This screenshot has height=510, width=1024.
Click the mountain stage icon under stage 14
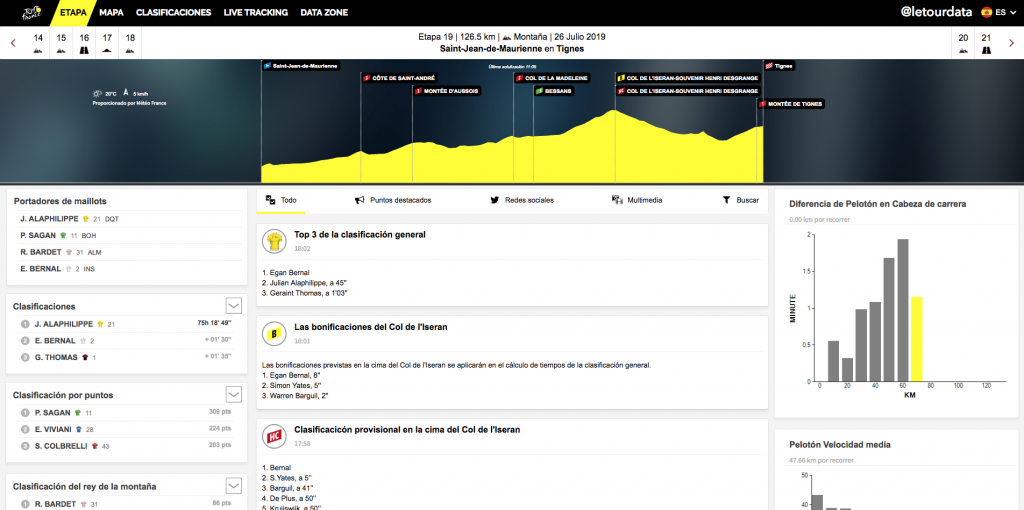[38, 50]
